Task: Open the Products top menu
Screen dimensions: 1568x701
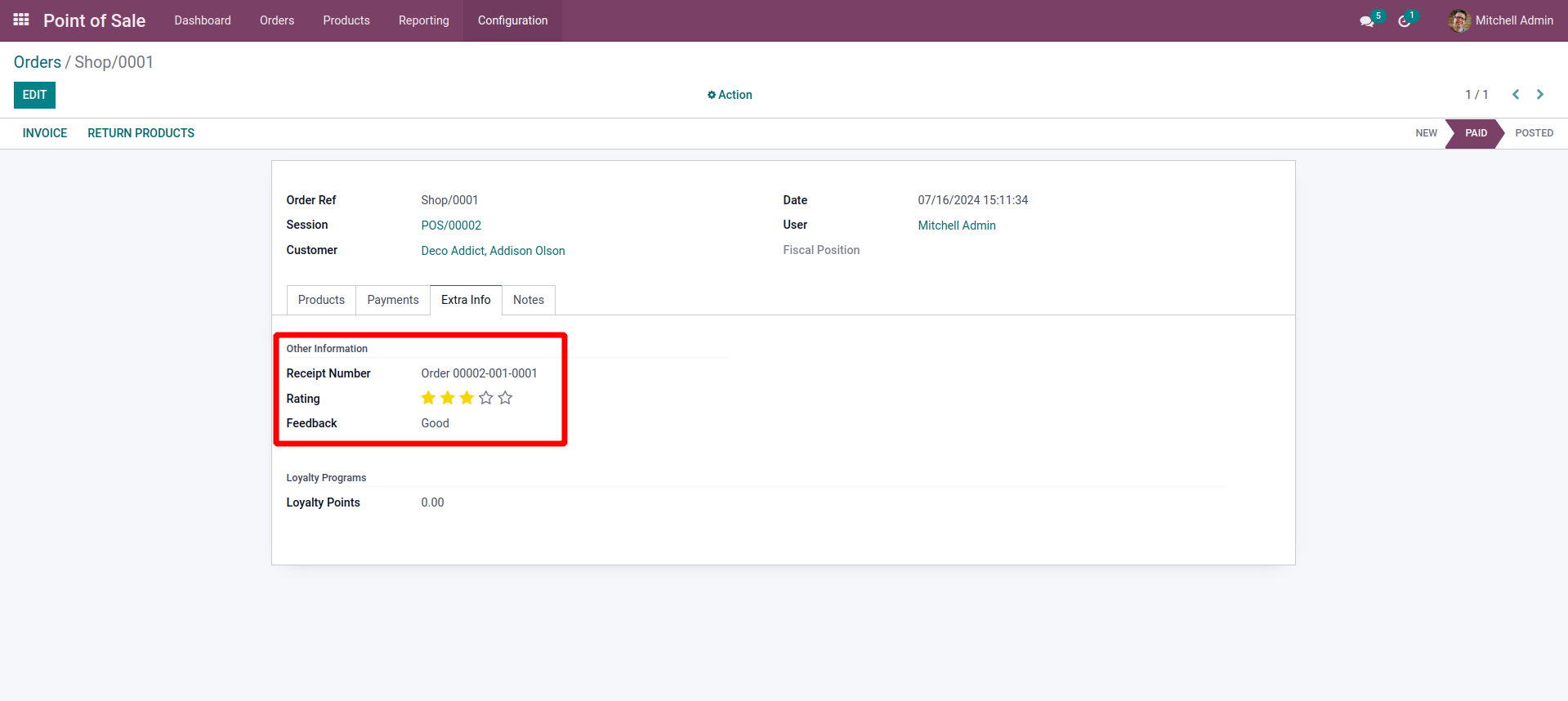Action: point(346,20)
